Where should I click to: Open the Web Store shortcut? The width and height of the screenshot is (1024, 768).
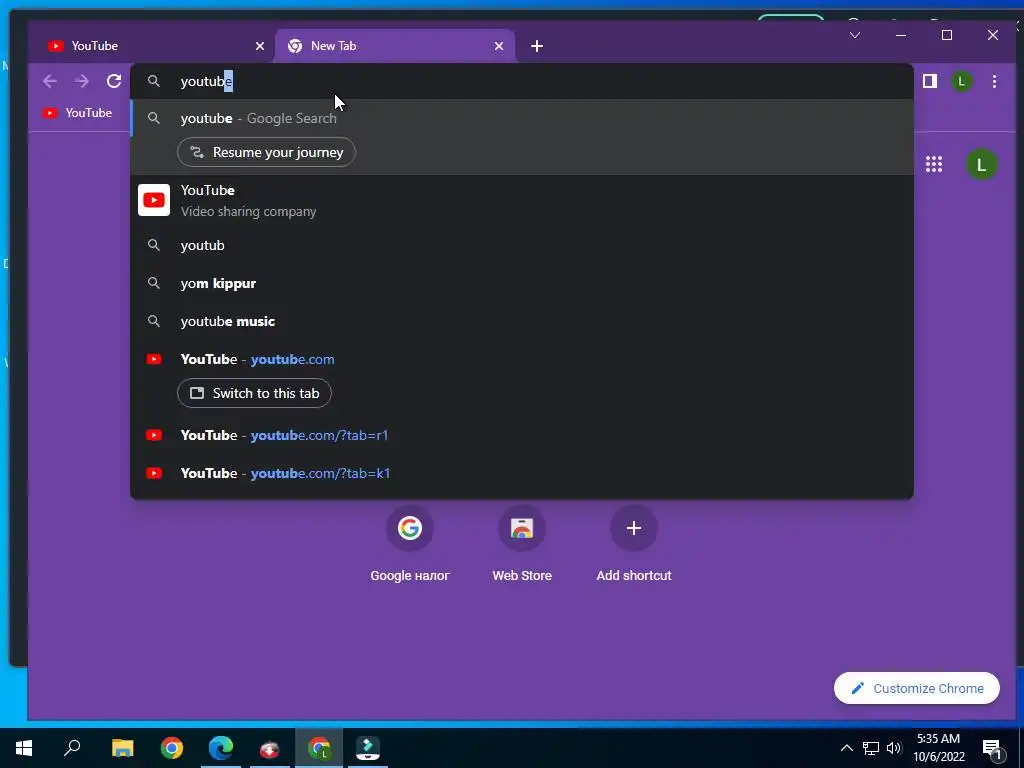click(x=522, y=546)
